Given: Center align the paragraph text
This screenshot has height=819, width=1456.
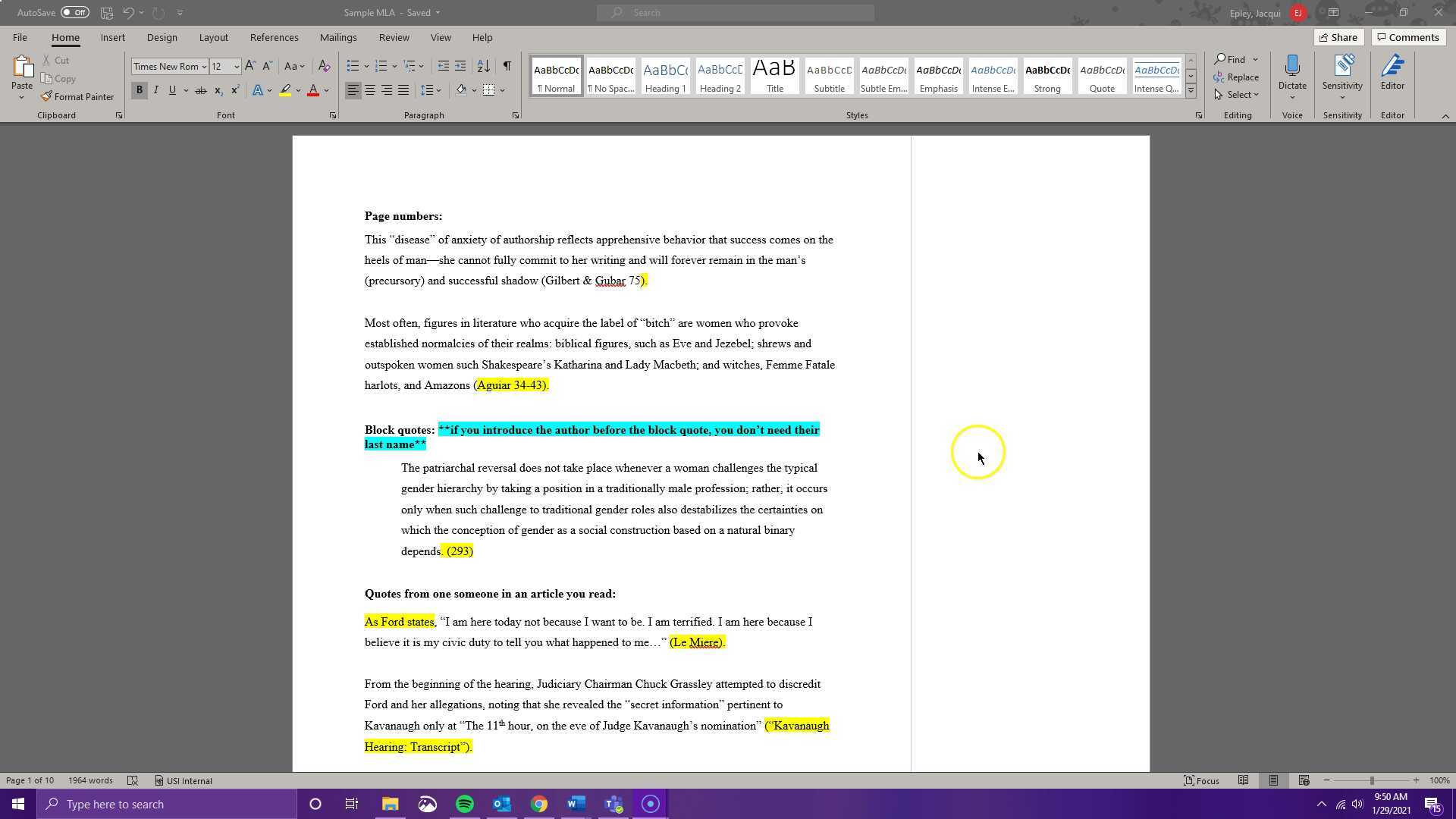Looking at the screenshot, I should [x=370, y=90].
